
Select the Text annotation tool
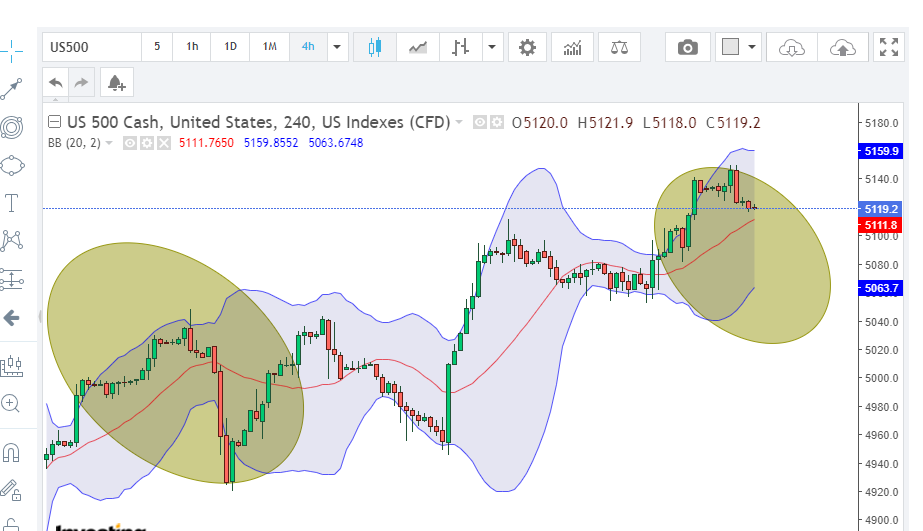pyautogui.click(x=11, y=203)
